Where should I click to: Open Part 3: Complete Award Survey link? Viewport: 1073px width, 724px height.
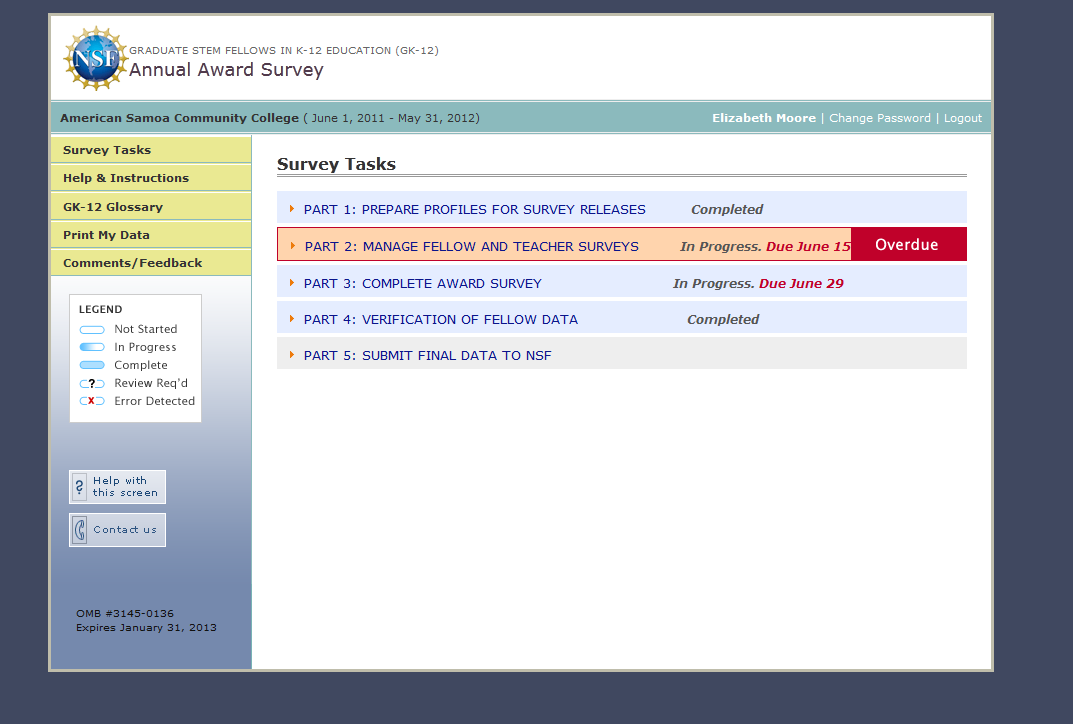422,283
